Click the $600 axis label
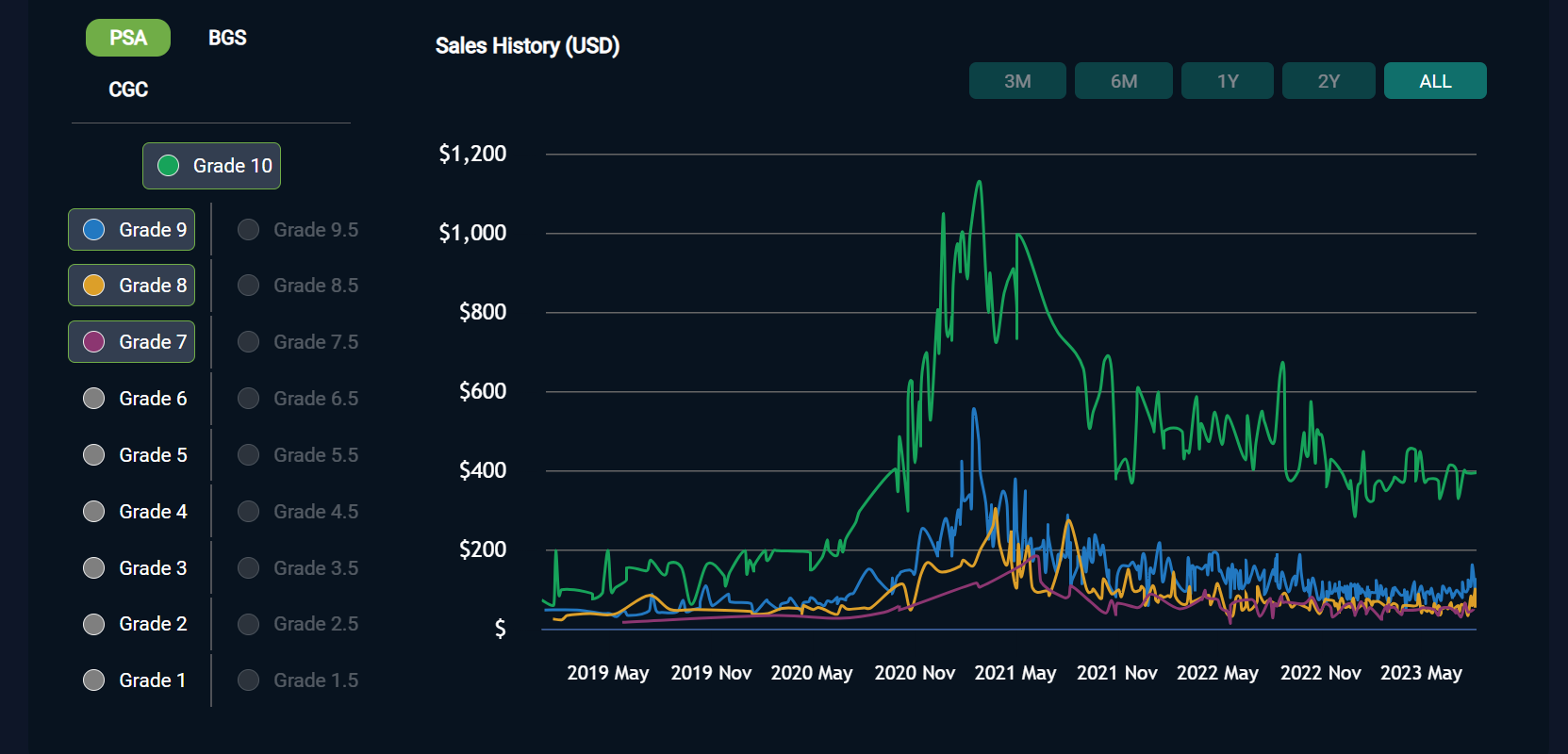Viewport: 1568px width, 754px height. coord(483,391)
